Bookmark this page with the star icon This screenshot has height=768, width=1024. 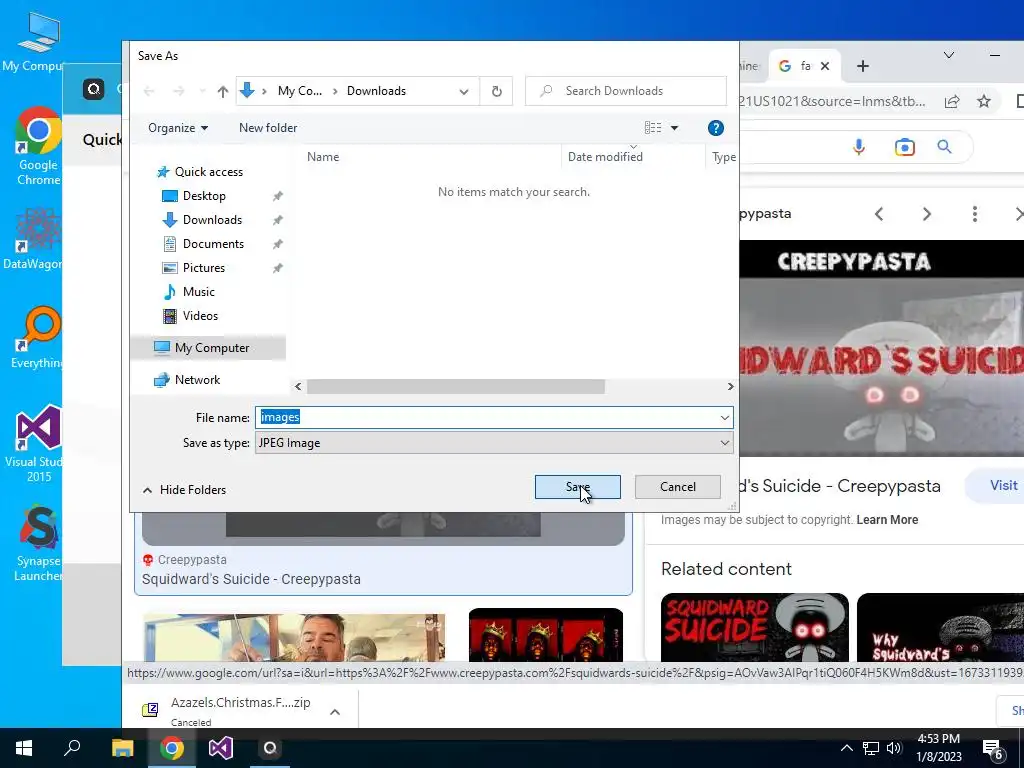[984, 101]
